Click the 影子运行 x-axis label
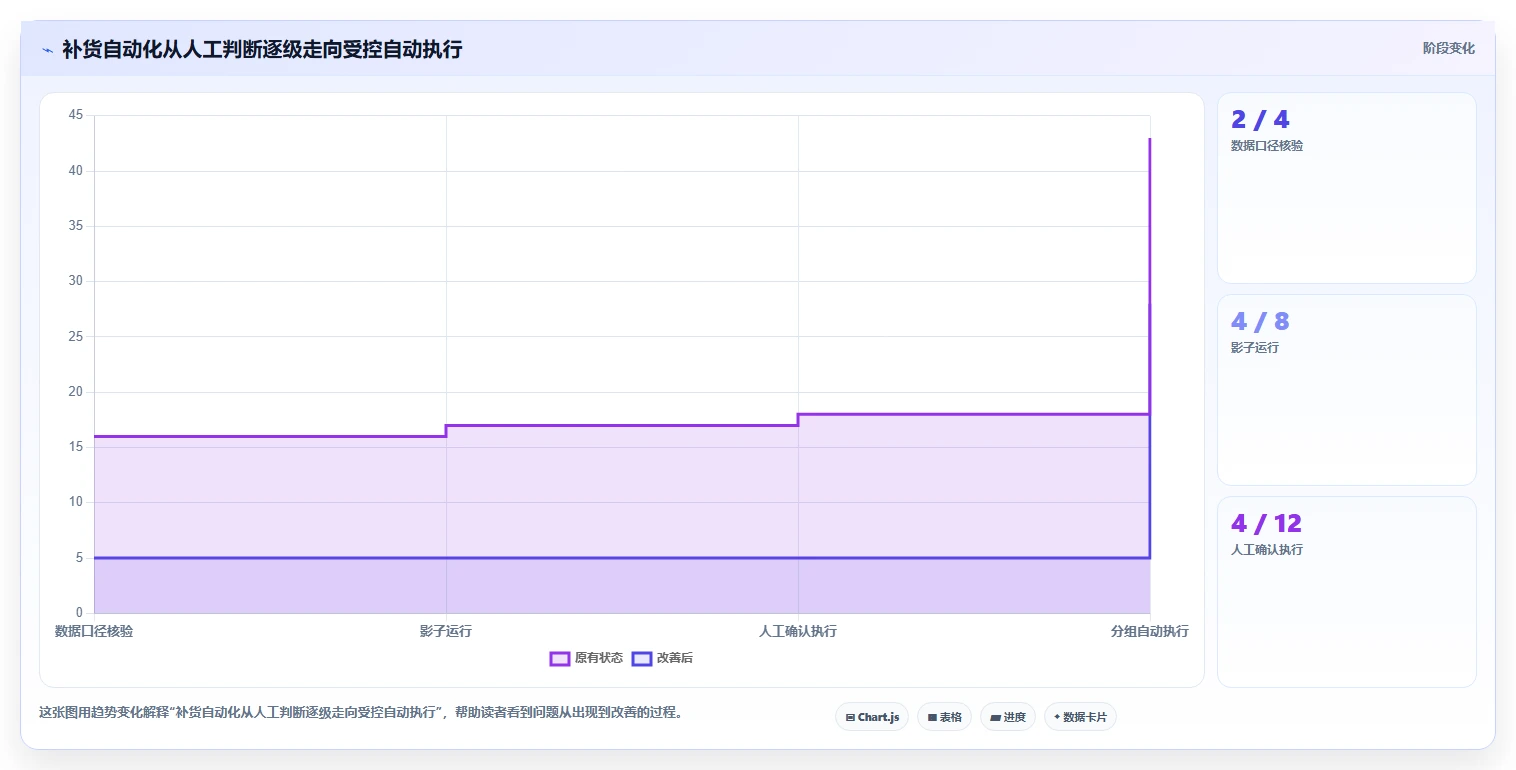The height and width of the screenshot is (770, 1516). pyautogui.click(x=446, y=632)
